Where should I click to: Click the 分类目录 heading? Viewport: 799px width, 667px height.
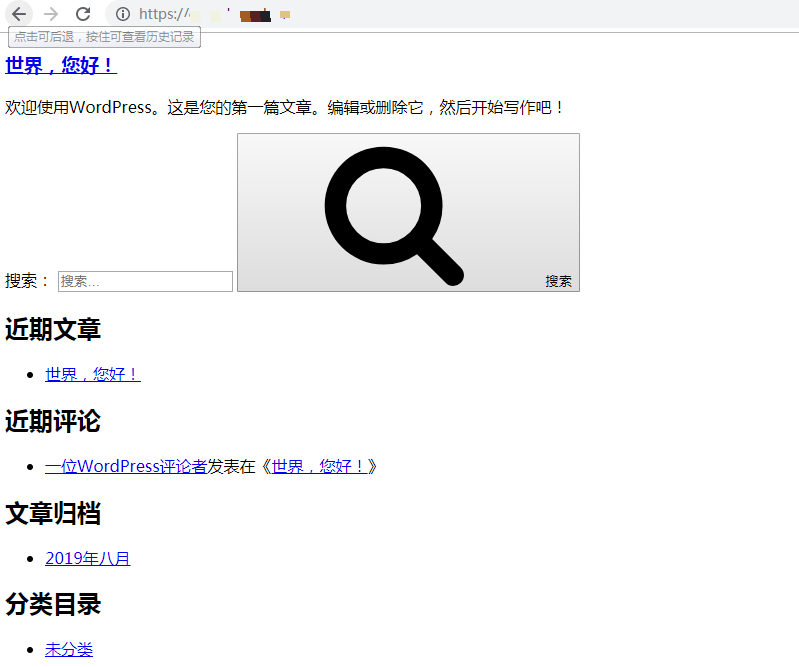coord(53,604)
